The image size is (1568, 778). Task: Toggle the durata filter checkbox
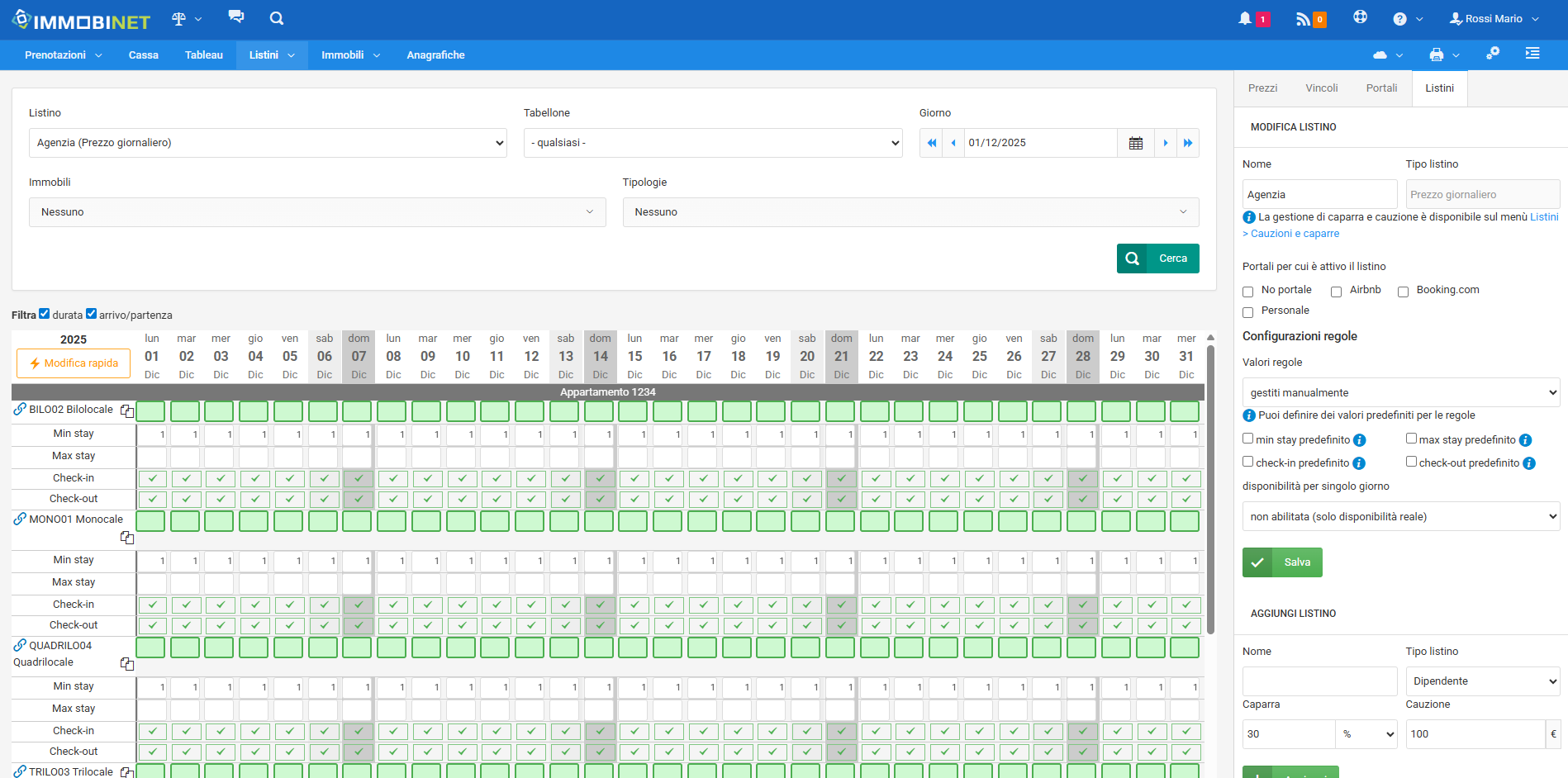[x=45, y=314]
